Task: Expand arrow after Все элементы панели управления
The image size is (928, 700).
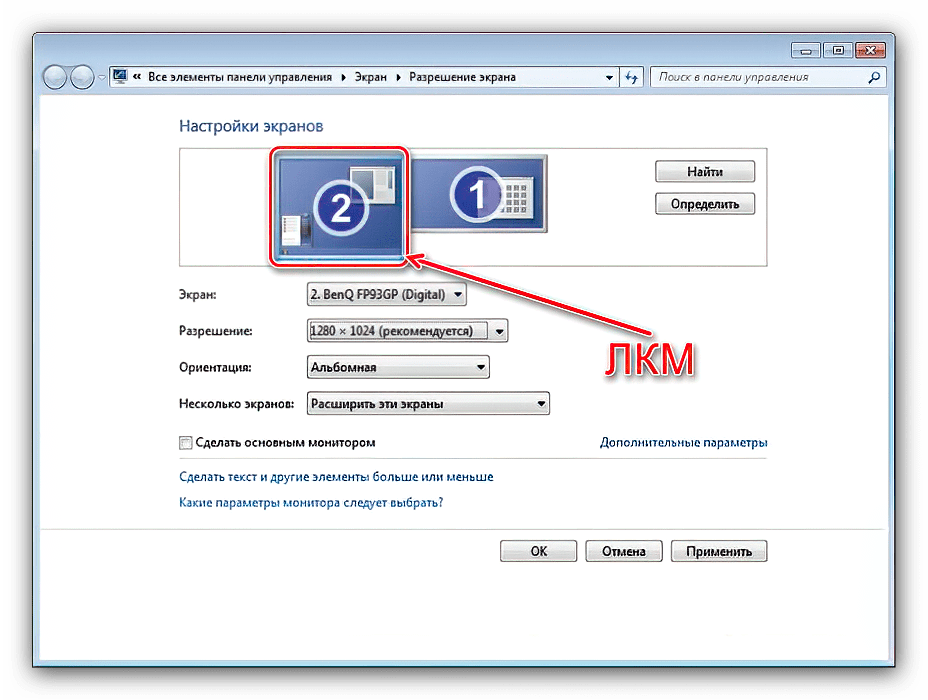Action: [343, 78]
